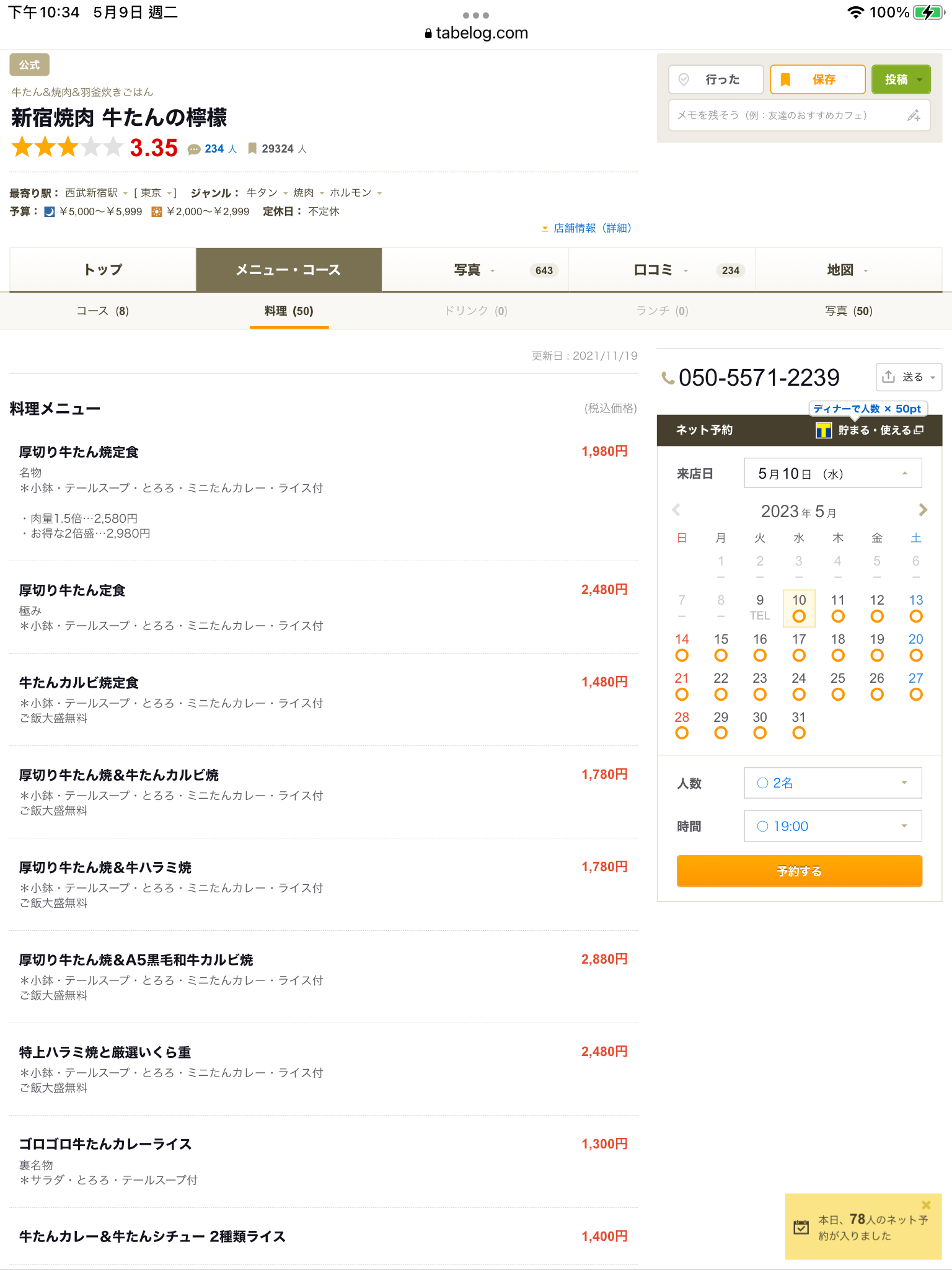Click the external link icon after 貯まる・使える
This screenshot has width=952, height=1270.
point(919,430)
